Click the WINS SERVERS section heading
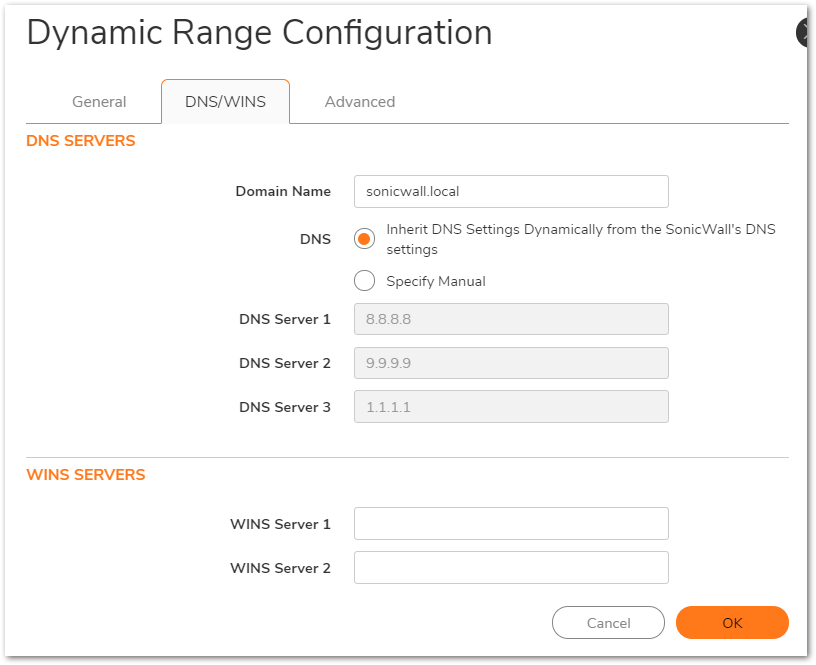The width and height of the screenshot is (816, 665). tap(85, 475)
